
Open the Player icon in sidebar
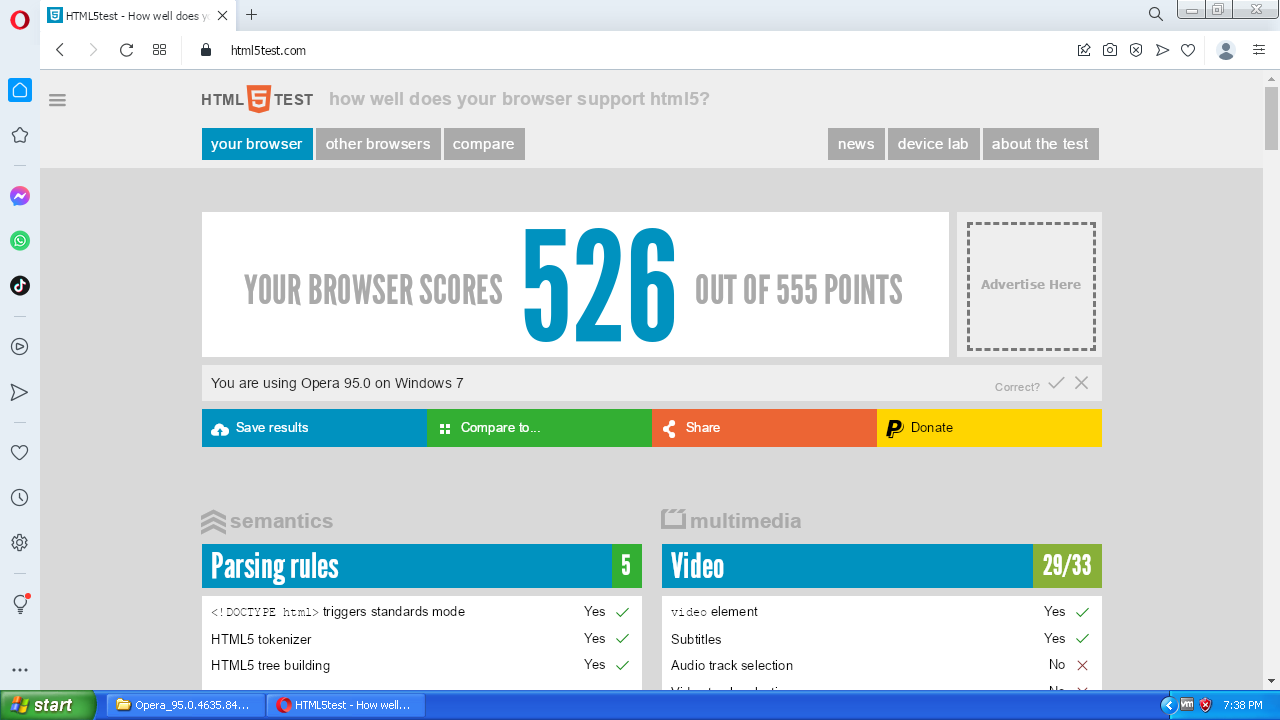[20, 347]
